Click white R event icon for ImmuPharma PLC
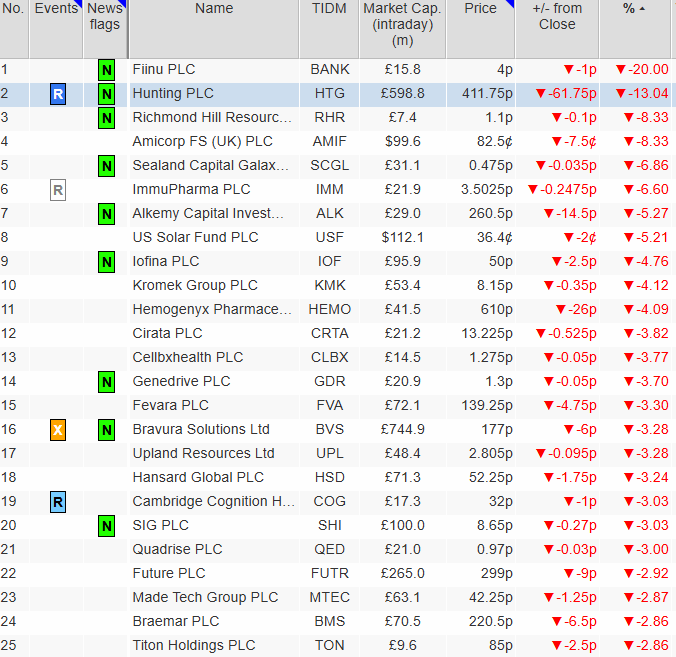Image resolution: width=676 pixels, height=657 pixels. tap(58, 190)
